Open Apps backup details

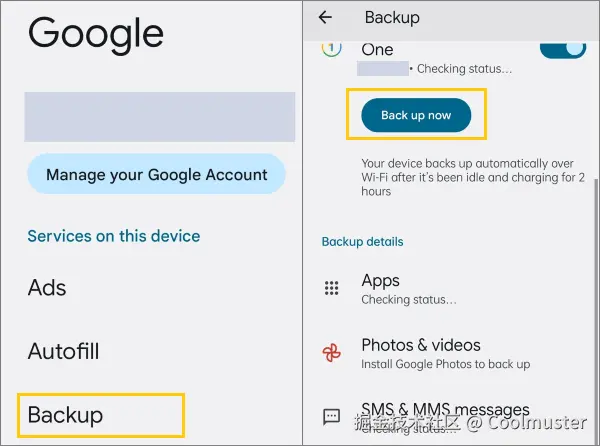pos(452,289)
